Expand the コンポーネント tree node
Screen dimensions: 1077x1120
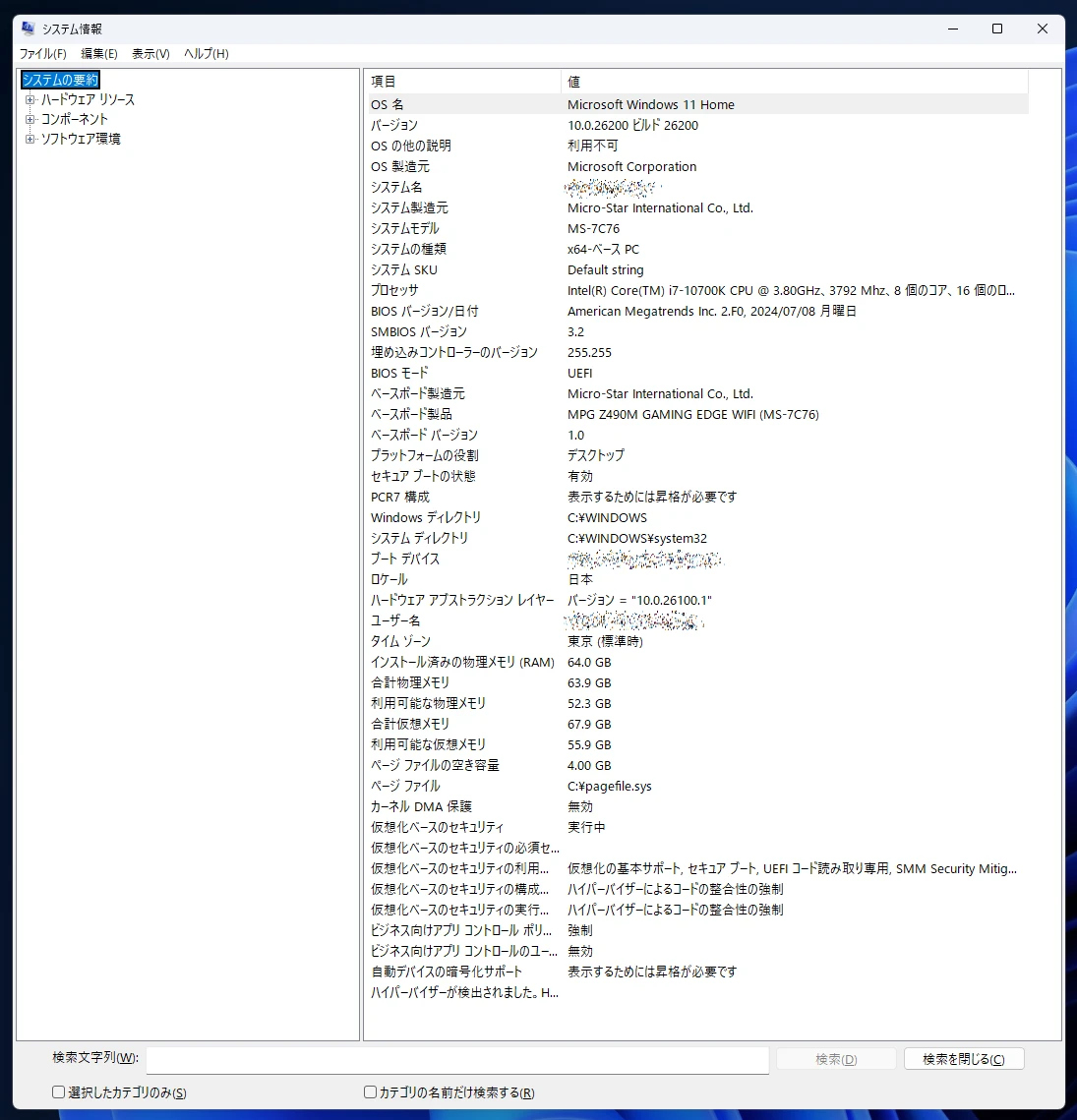[x=30, y=119]
